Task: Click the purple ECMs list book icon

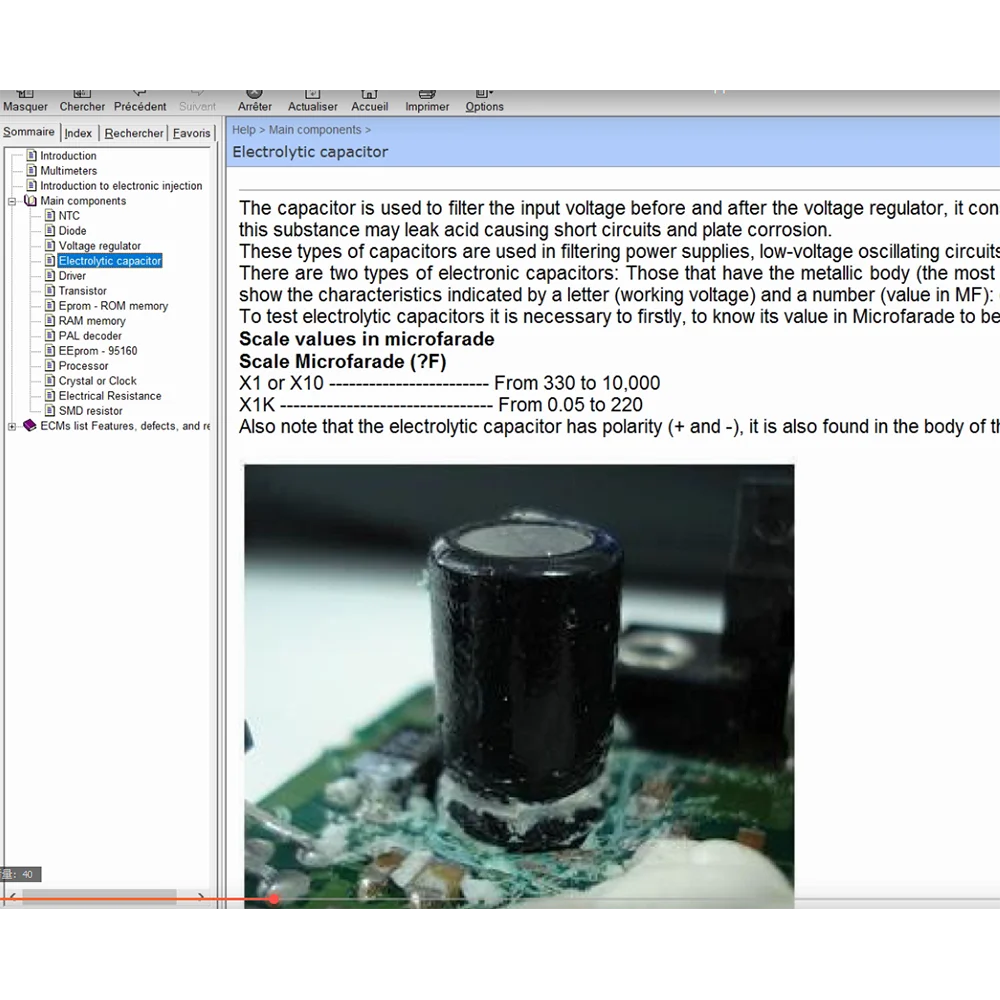Action: point(30,425)
